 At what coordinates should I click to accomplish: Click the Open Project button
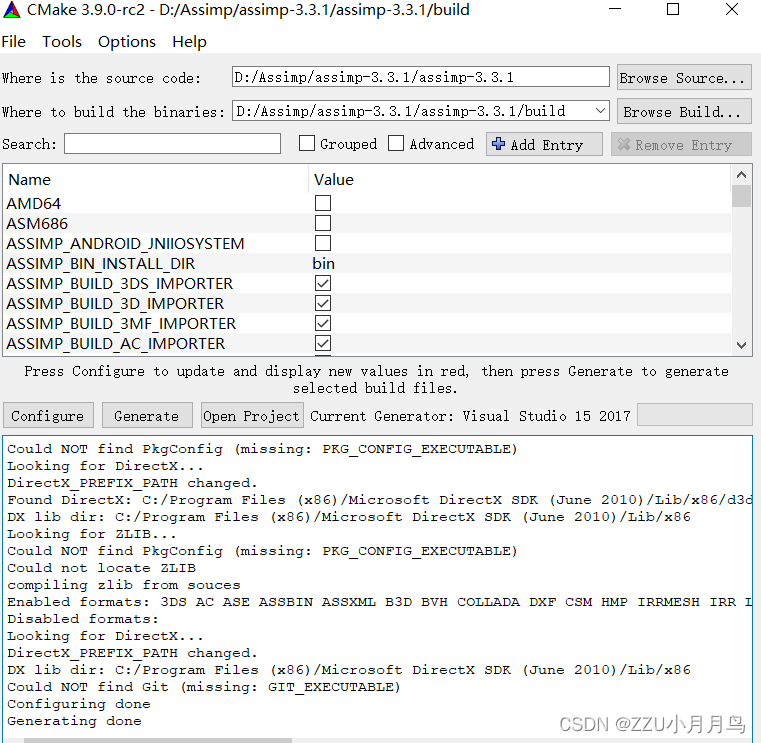pyautogui.click(x=252, y=415)
